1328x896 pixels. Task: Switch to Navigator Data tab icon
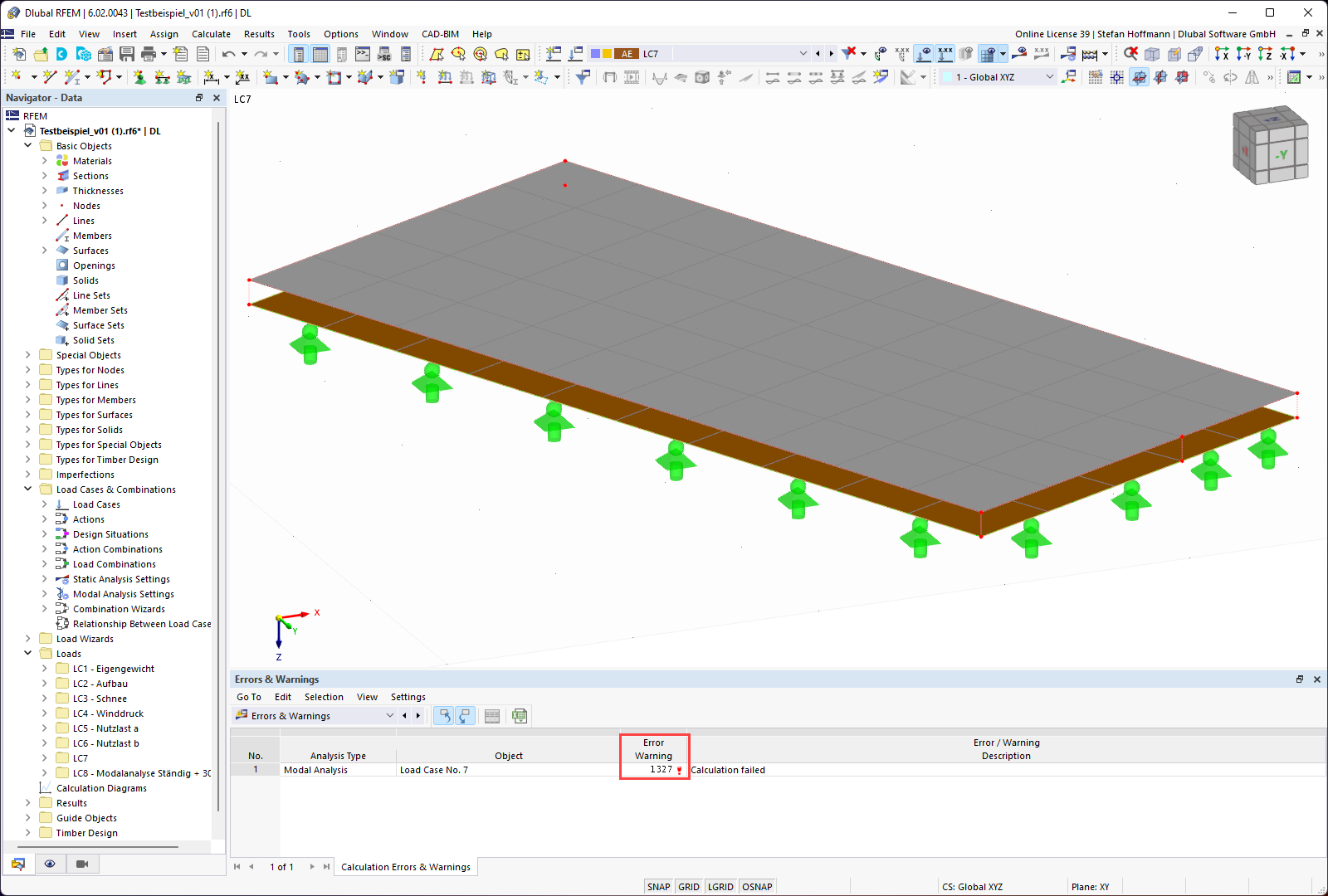[18, 864]
